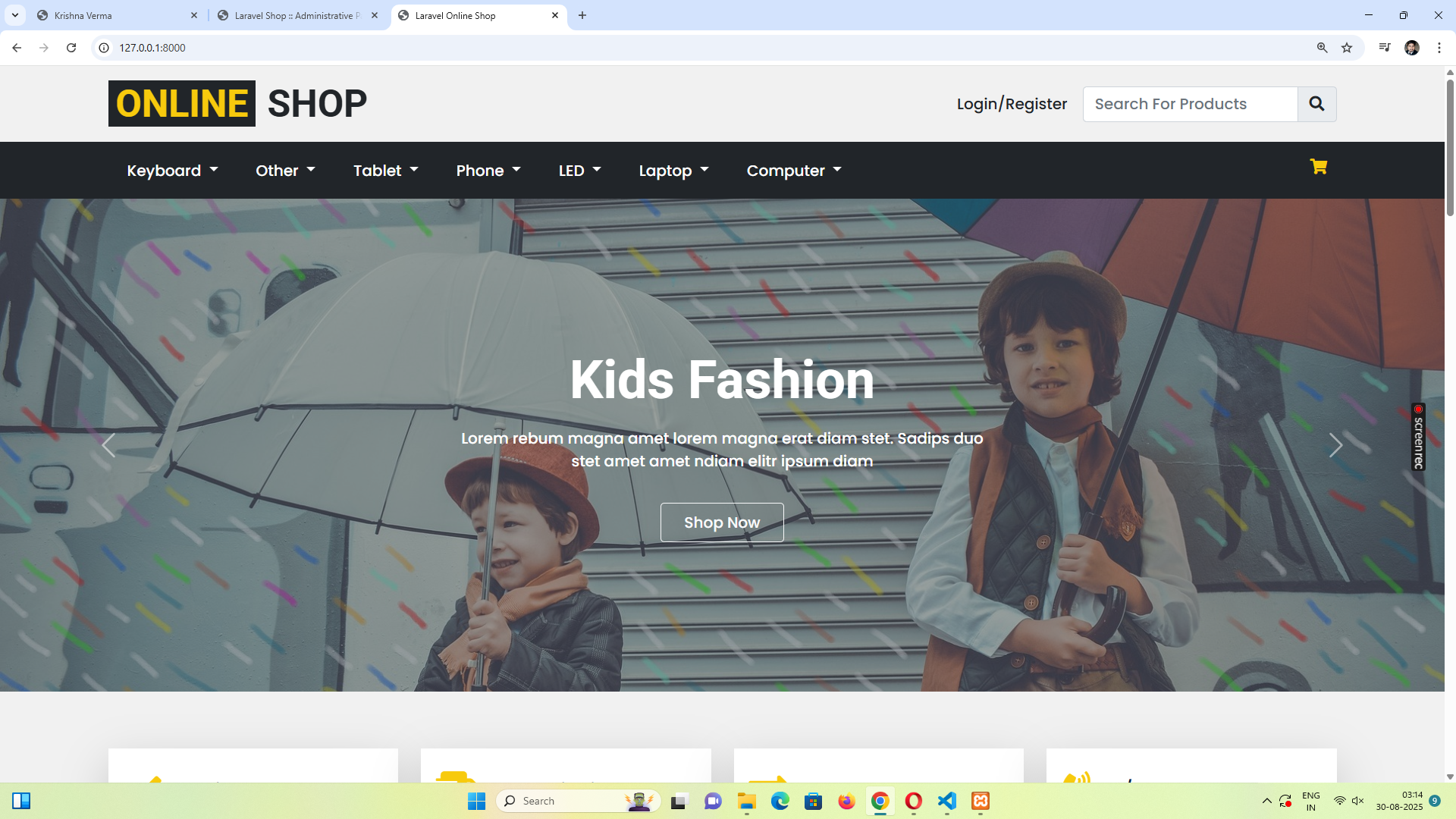This screenshot has height=819, width=1456.
Task: Expand the Keyboard category dropdown
Action: 172,171
